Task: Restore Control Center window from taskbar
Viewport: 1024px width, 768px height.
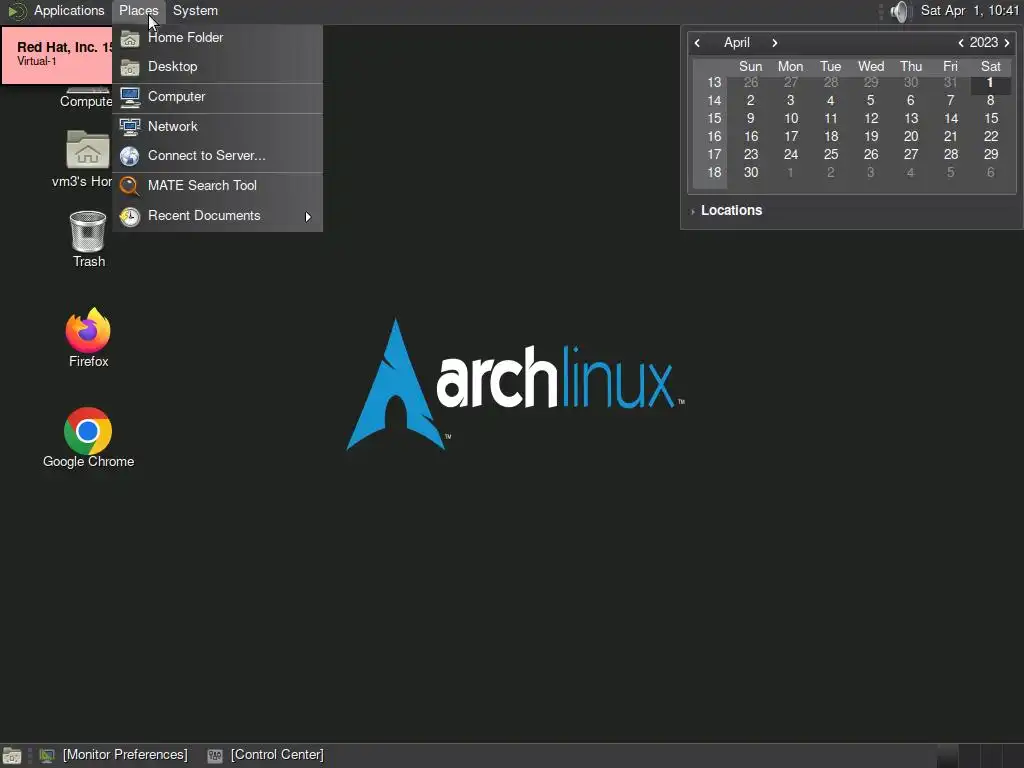Action: click(265, 755)
